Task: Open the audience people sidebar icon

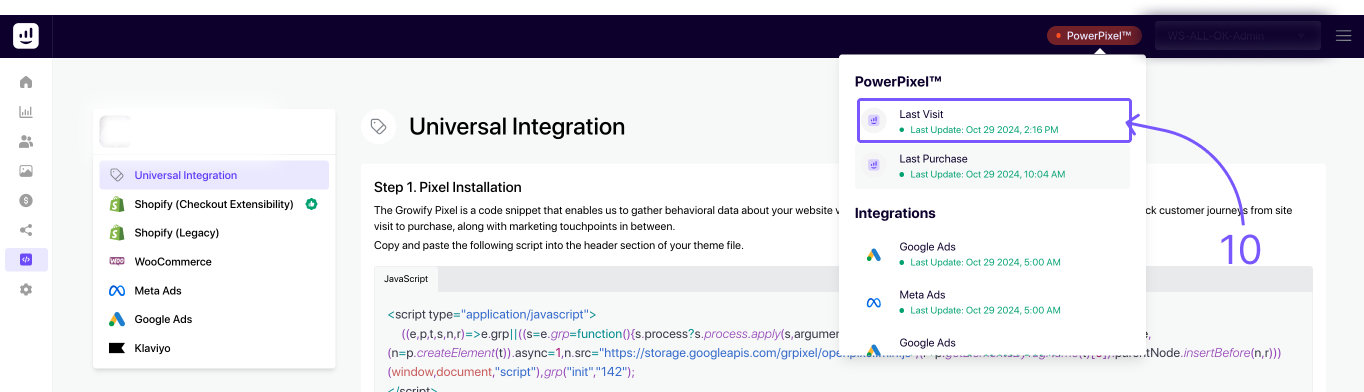Action: 26,142
